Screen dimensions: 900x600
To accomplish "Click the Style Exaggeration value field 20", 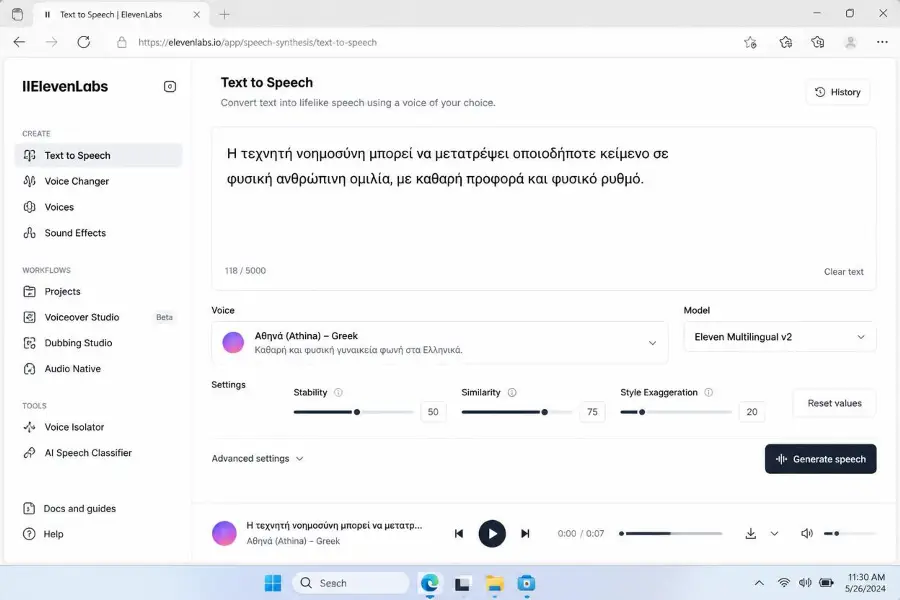I will tap(752, 412).
